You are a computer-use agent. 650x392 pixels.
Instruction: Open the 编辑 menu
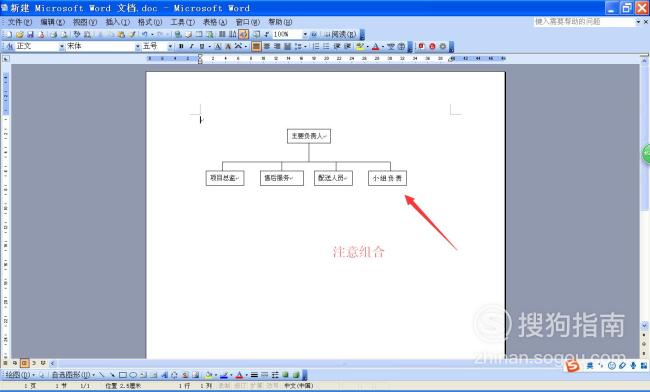click(52, 22)
